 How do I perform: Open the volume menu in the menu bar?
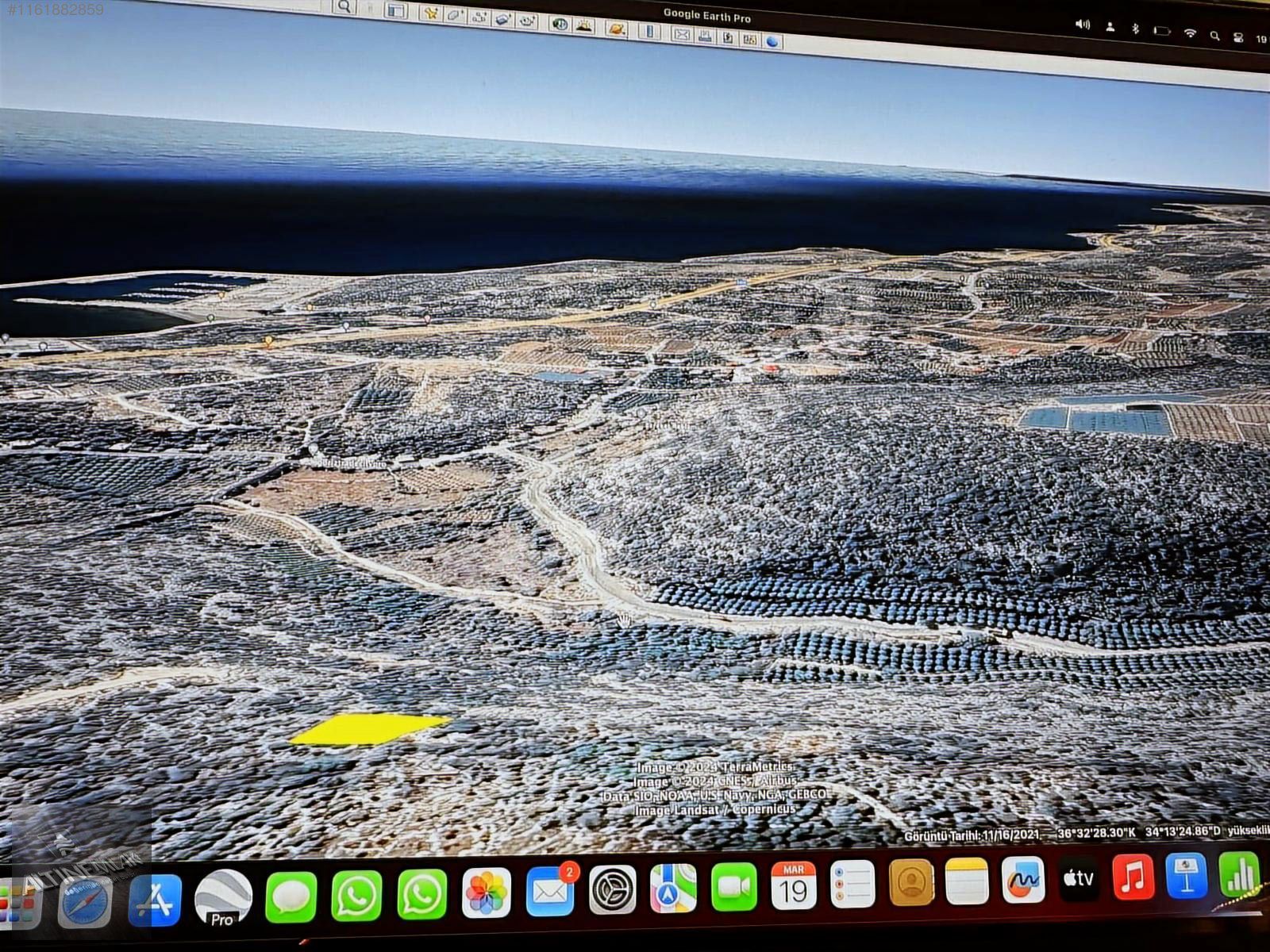tap(1082, 25)
